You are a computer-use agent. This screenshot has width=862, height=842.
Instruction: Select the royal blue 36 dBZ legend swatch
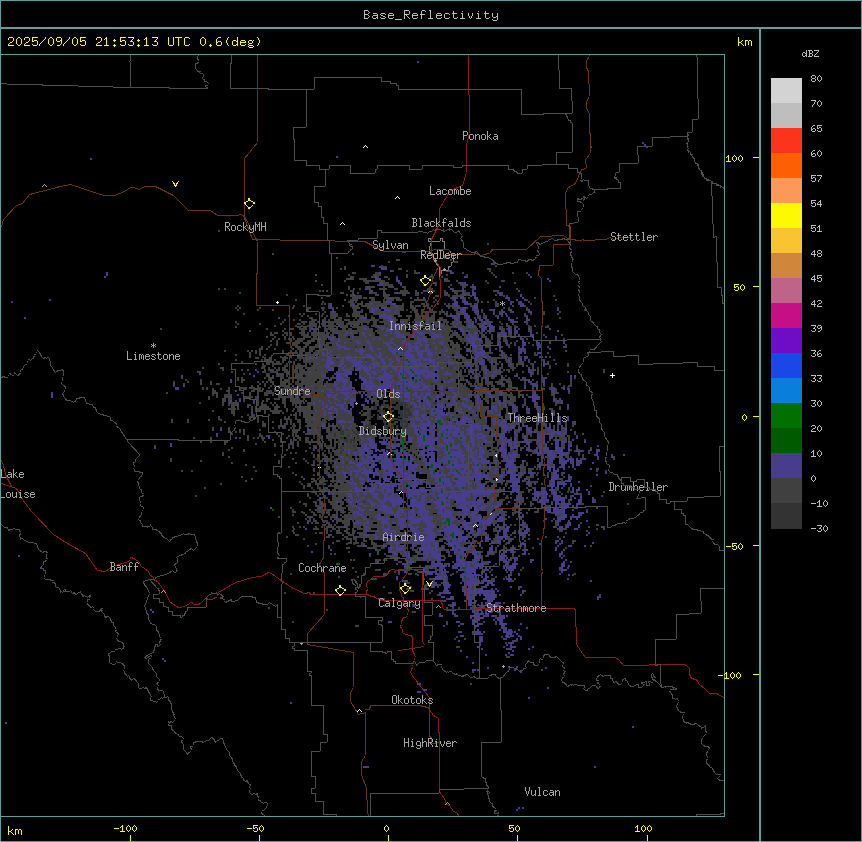786,365
